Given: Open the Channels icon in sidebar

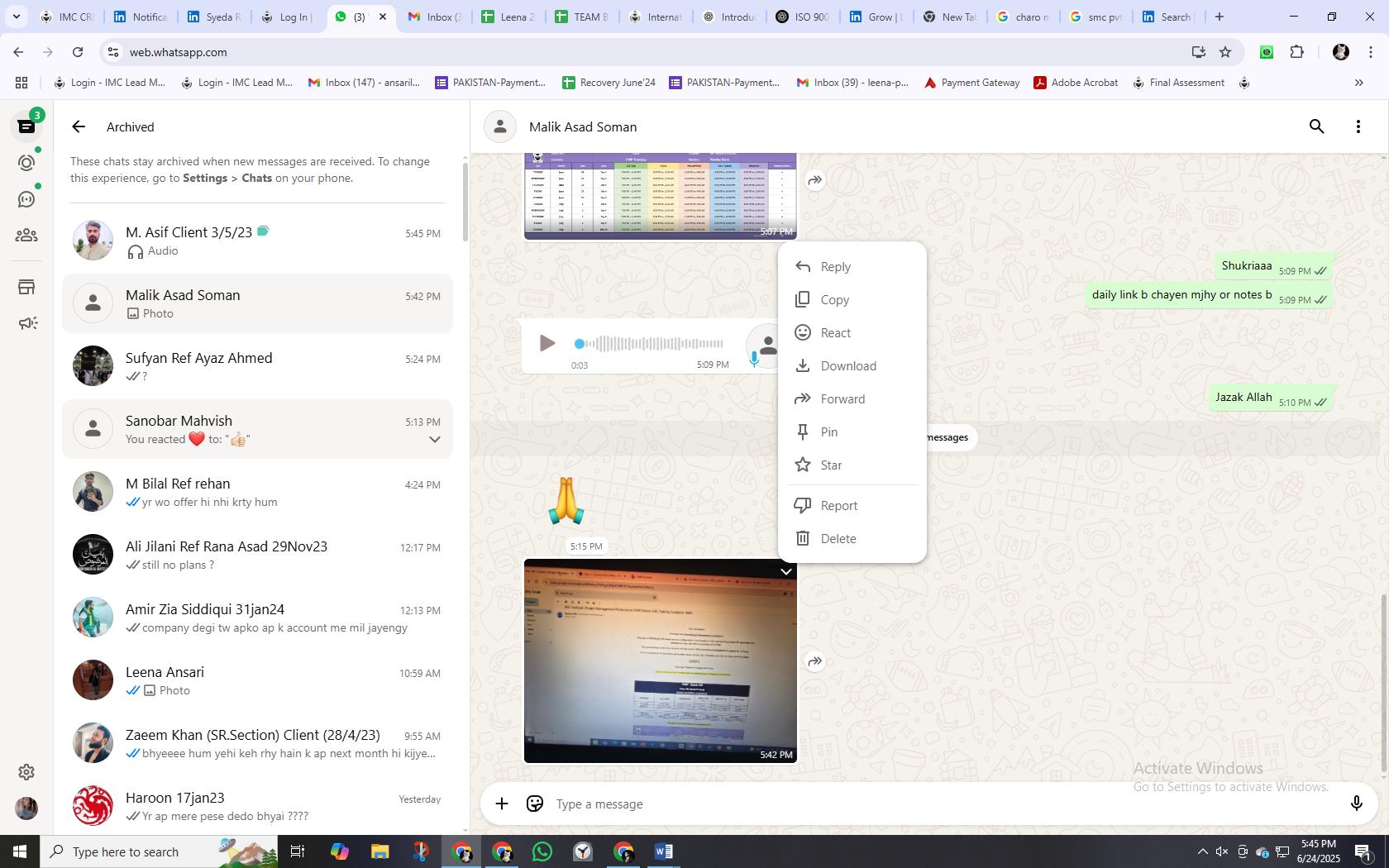Looking at the screenshot, I should click(26, 199).
